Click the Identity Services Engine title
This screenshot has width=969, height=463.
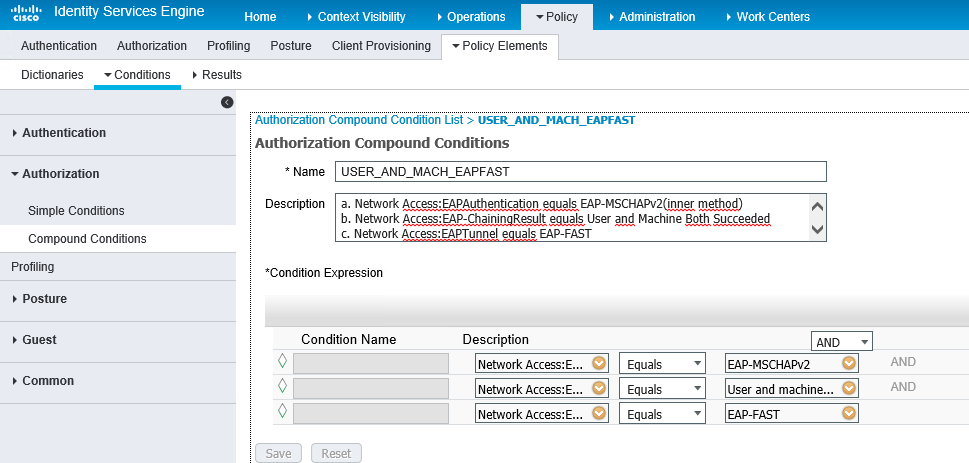tap(129, 12)
